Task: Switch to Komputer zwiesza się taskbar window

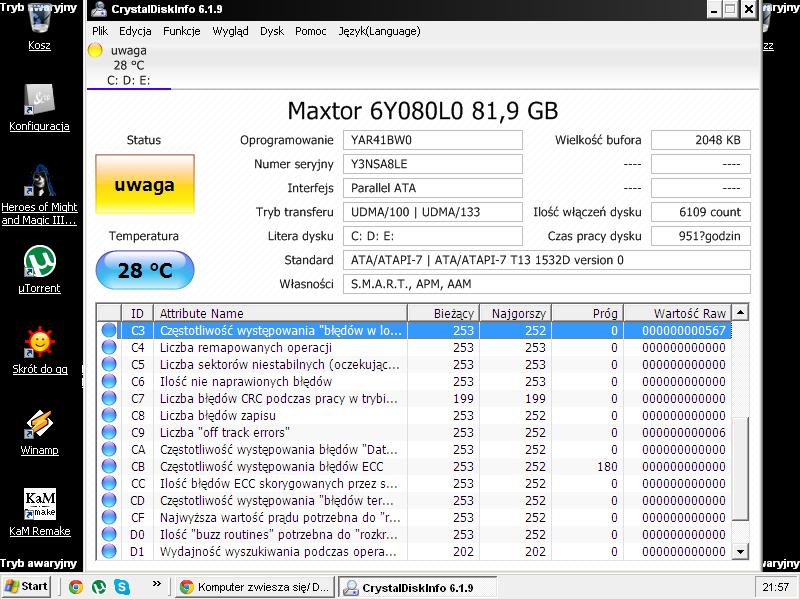Action: (x=257, y=587)
